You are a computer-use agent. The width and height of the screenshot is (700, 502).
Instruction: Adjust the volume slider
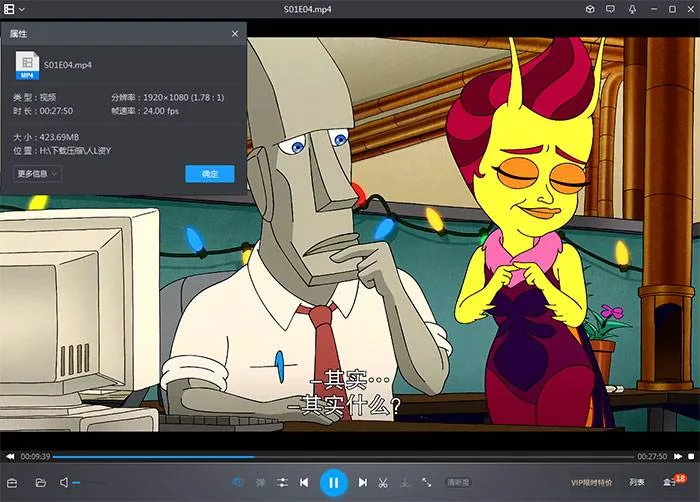[89, 482]
